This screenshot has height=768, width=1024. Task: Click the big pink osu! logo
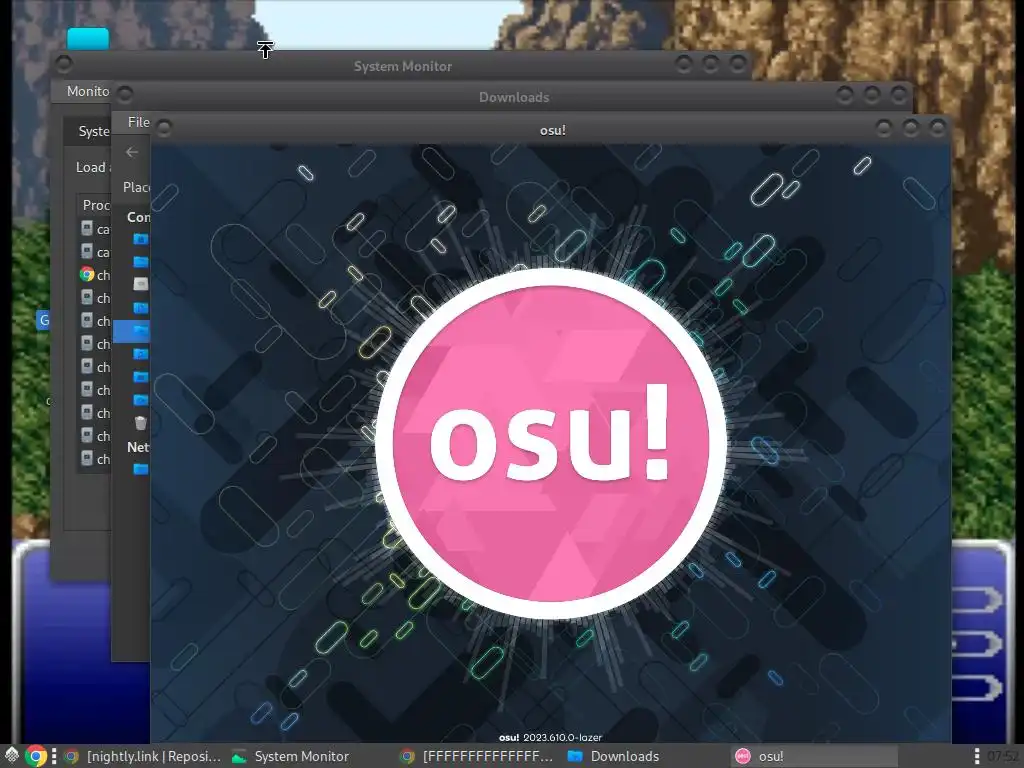551,443
